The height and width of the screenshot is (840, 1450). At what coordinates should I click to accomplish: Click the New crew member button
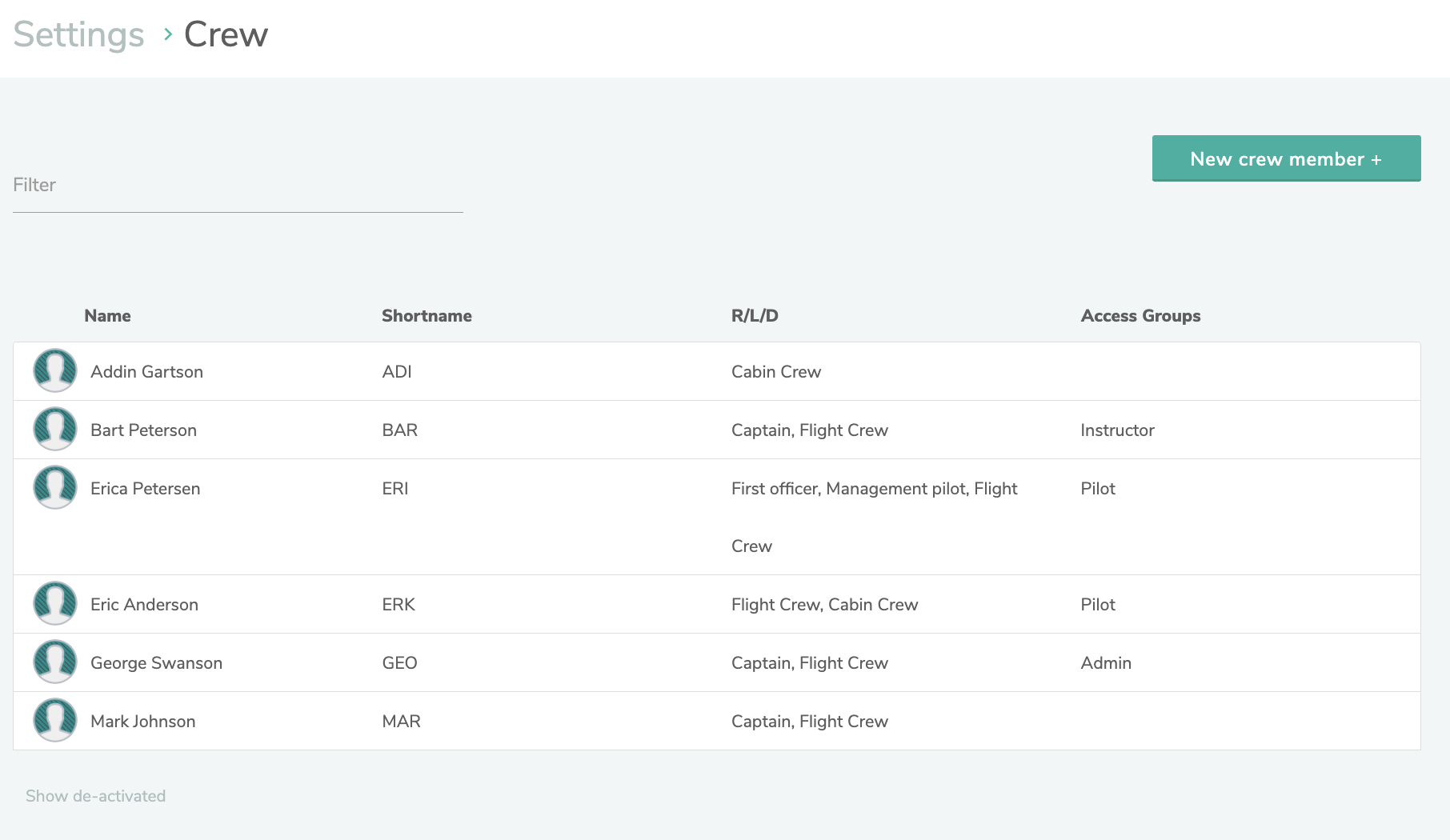(x=1285, y=158)
